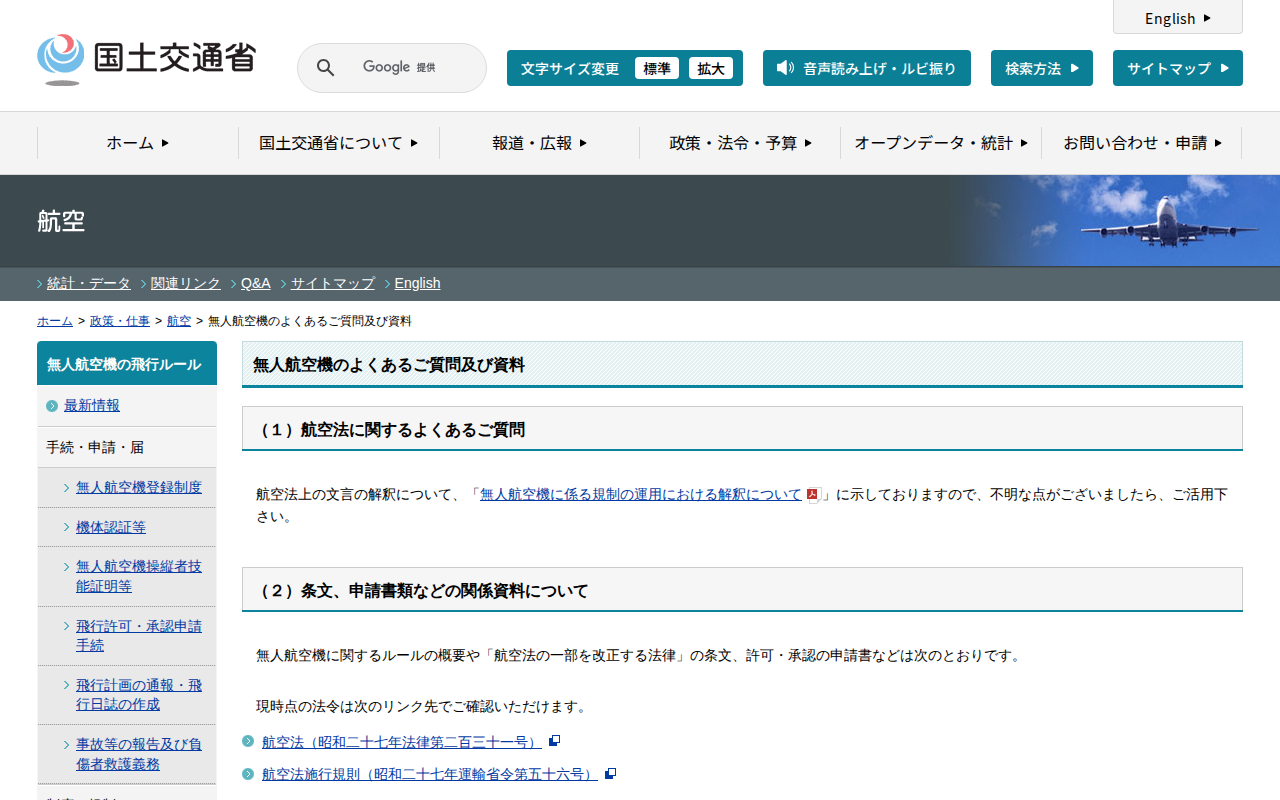Expand the 国土交通省について menu

point(338,143)
